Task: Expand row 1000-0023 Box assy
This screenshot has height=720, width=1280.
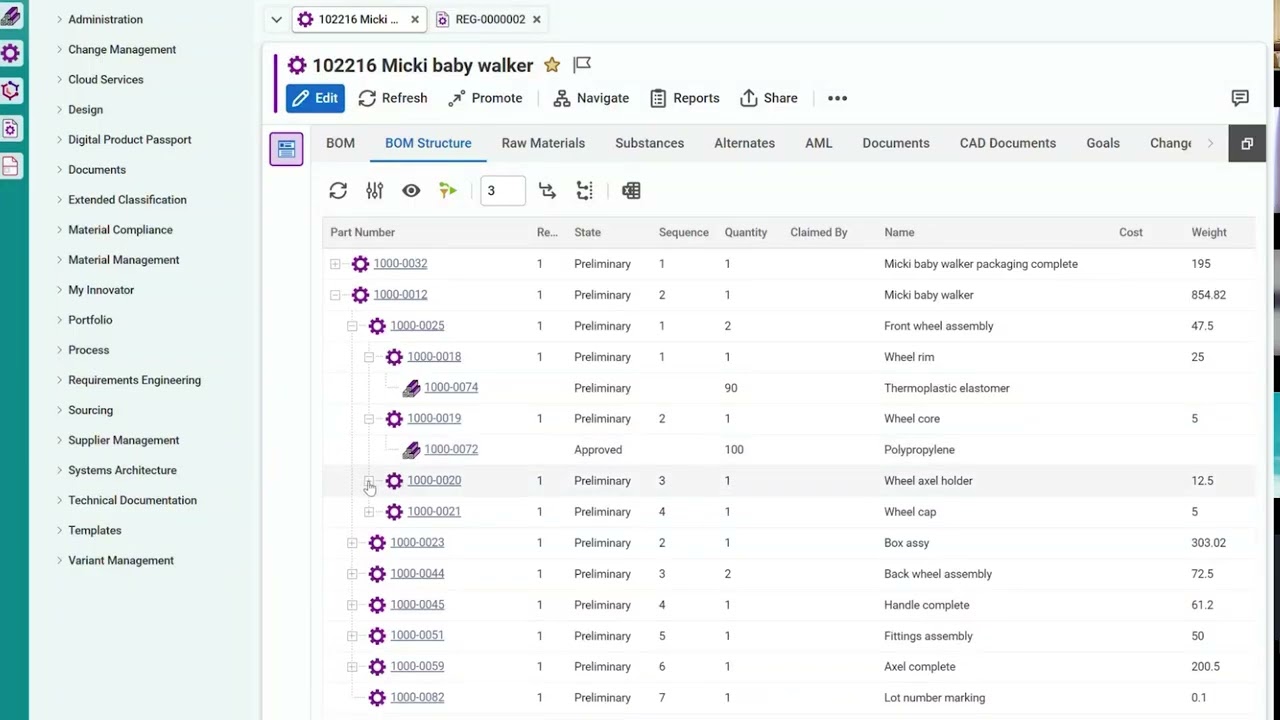Action: [x=352, y=543]
